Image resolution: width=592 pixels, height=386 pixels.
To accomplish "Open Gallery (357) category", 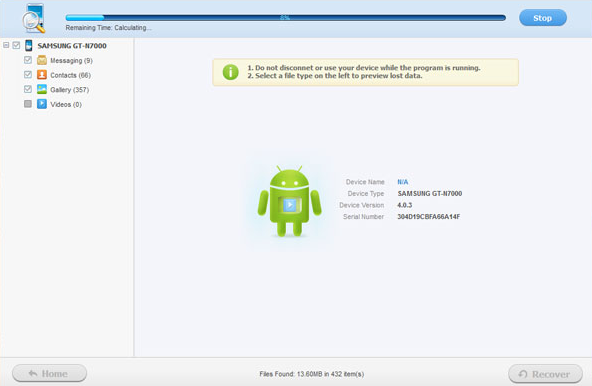I will pyautogui.click(x=70, y=90).
